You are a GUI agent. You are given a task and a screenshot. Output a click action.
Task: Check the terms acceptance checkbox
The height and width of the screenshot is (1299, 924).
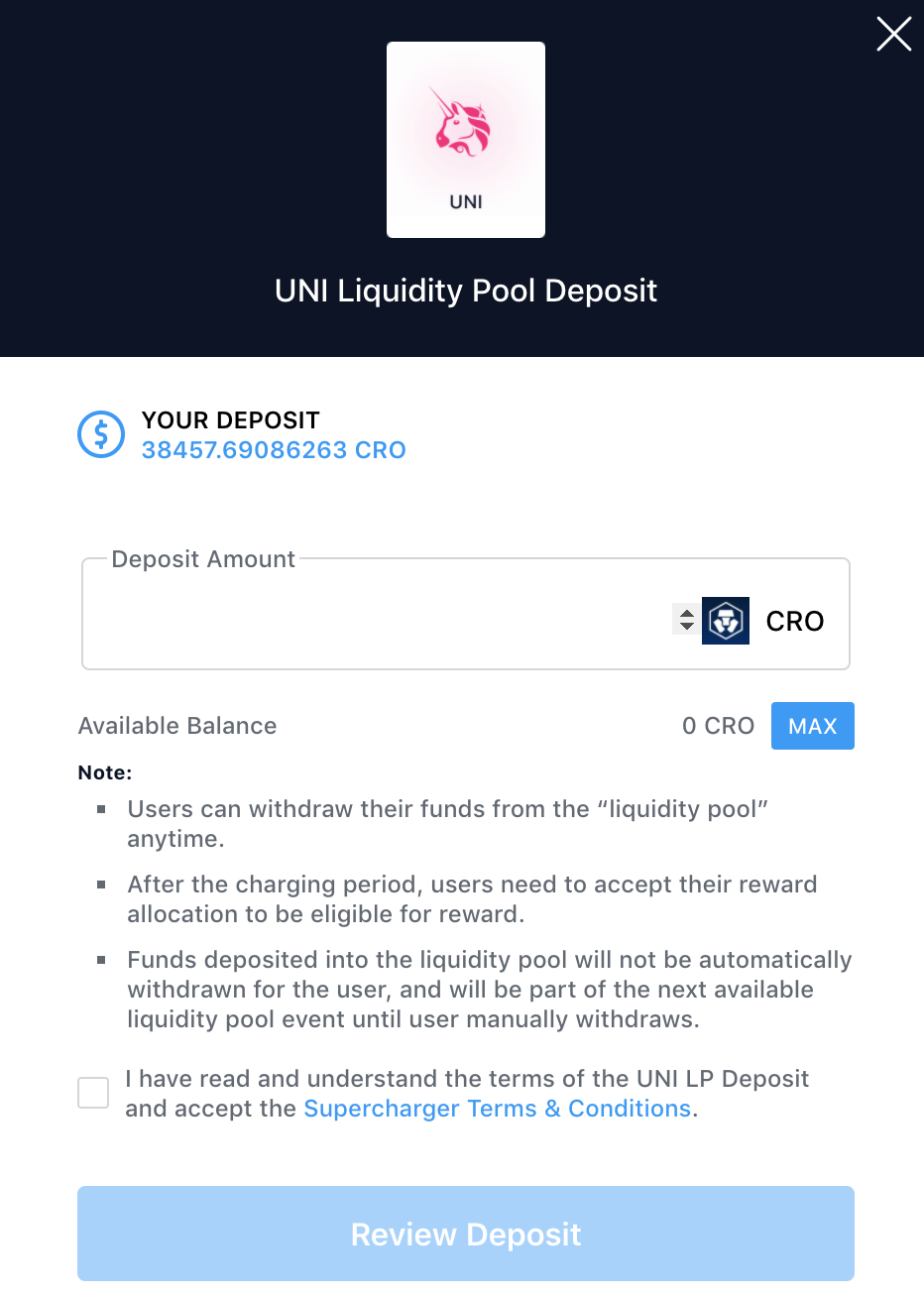pos(93,1093)
